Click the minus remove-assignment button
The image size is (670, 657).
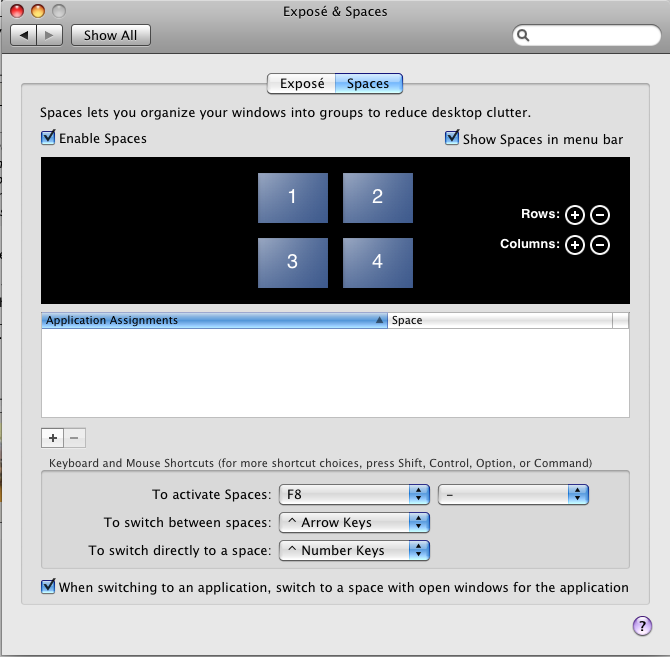coord(74,438)
